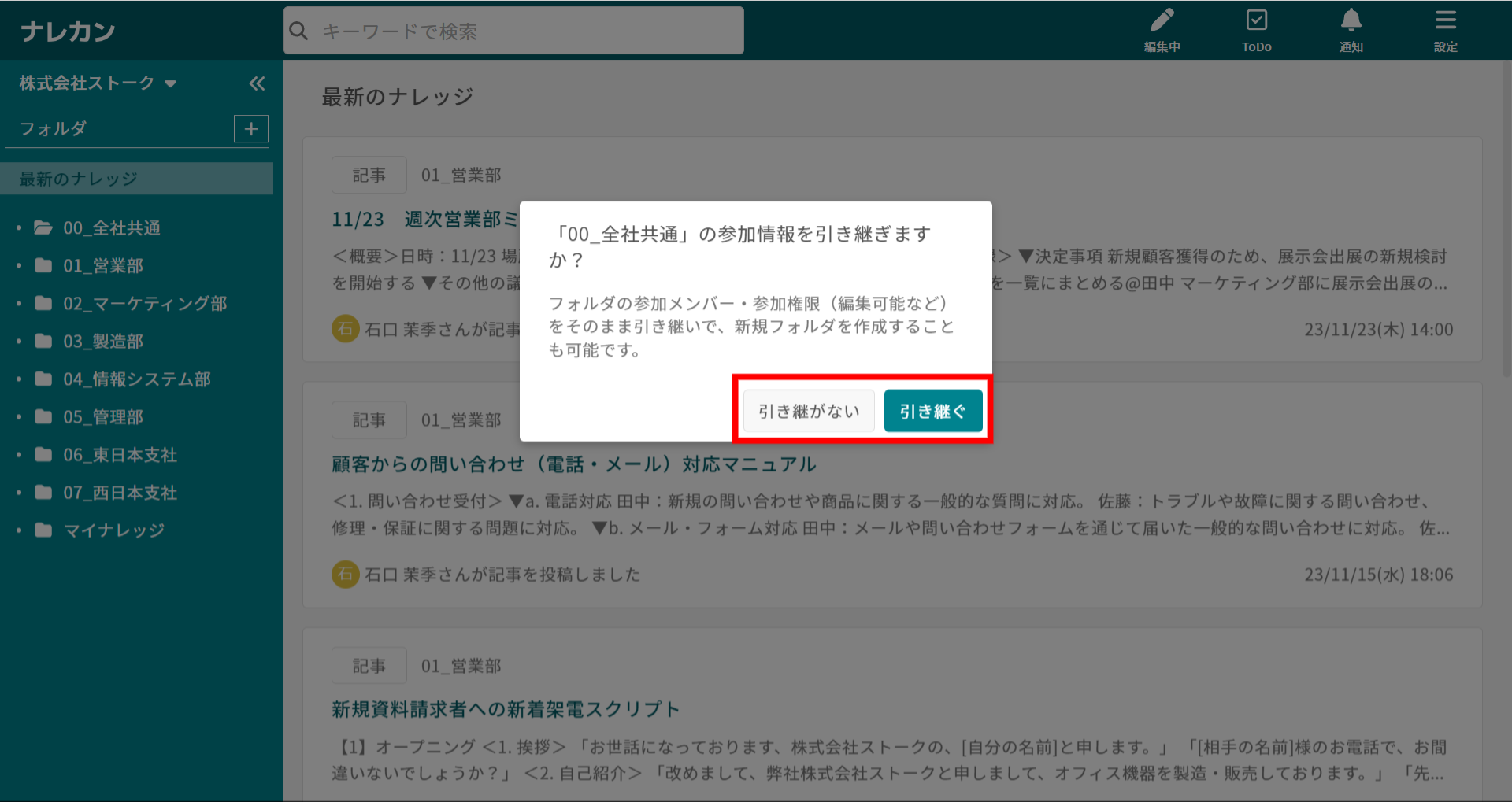The image size is (1512, 802).
Task: Open the 通知 bell notifications
Action: [x=1351, y=21]
